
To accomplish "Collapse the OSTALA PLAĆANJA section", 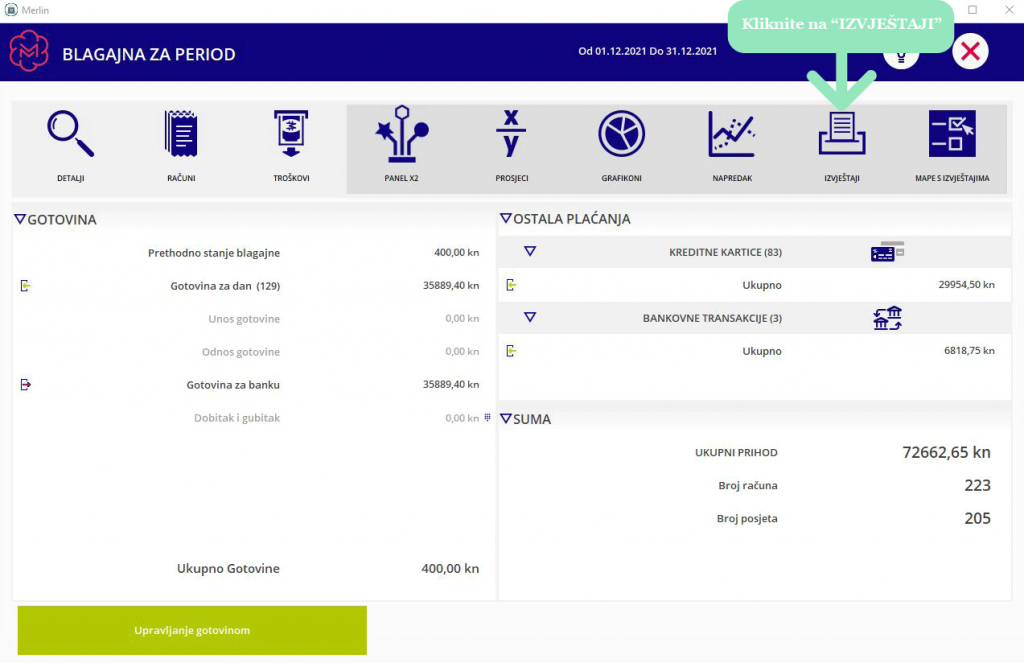I will click(x=505, y=218).
